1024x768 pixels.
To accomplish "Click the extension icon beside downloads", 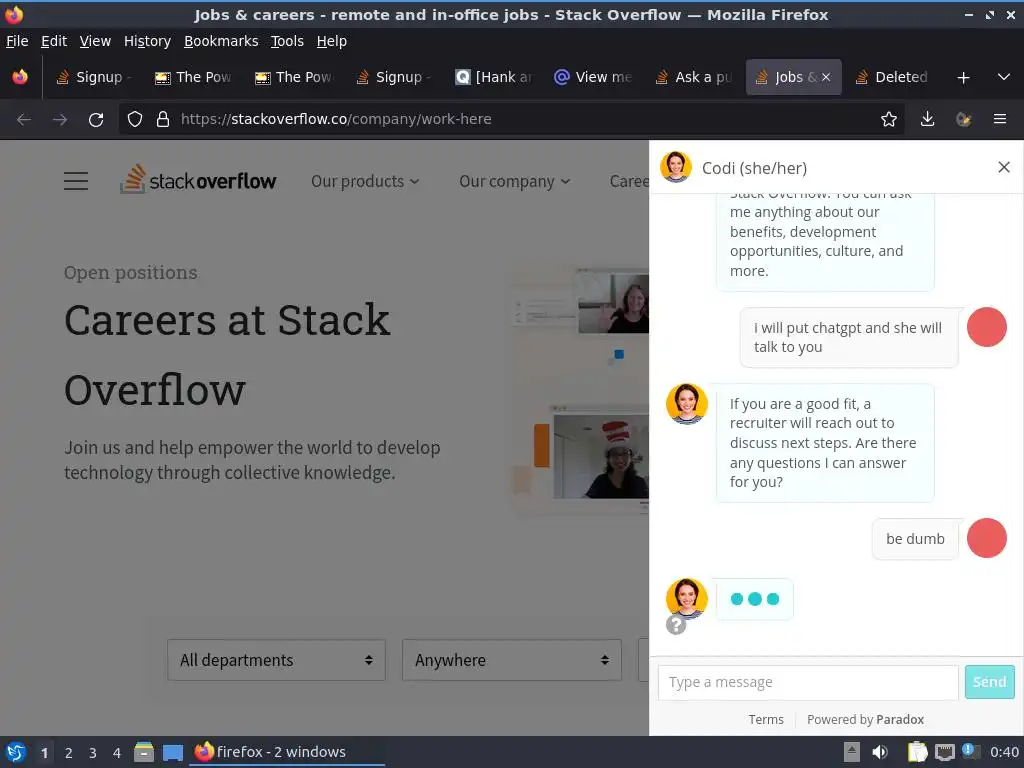I will (x=963, y=119).
